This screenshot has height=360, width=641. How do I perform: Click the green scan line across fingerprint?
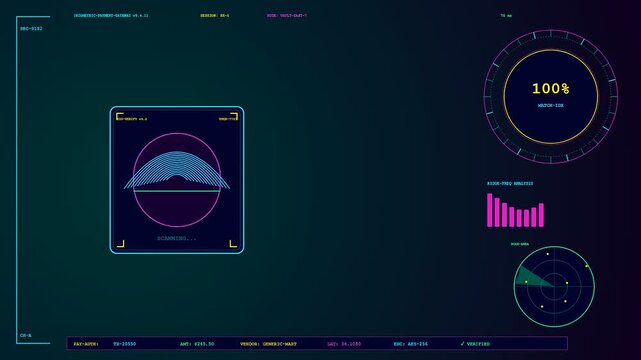(177, 191)
